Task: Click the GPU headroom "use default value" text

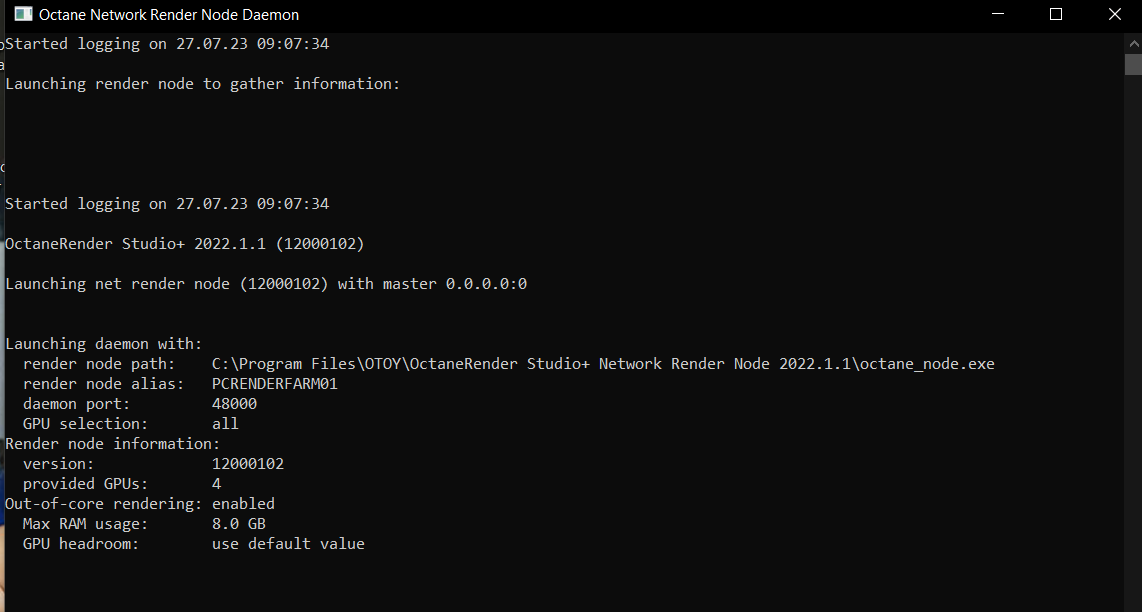Action: tap(288, 544)
